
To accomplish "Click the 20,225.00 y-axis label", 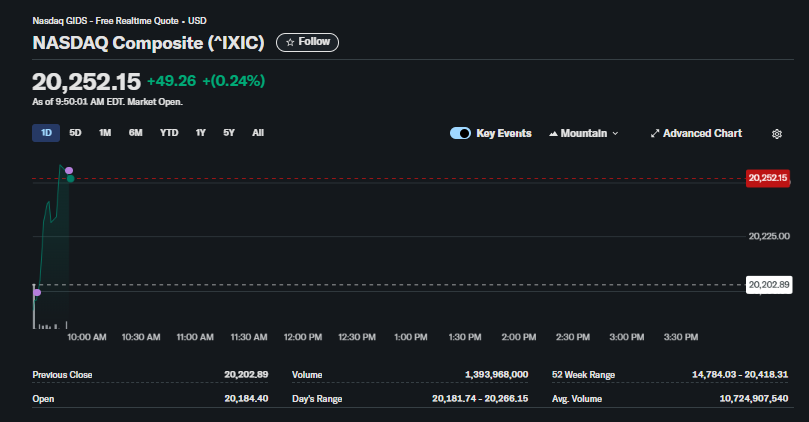I will [x=769, y=236].
